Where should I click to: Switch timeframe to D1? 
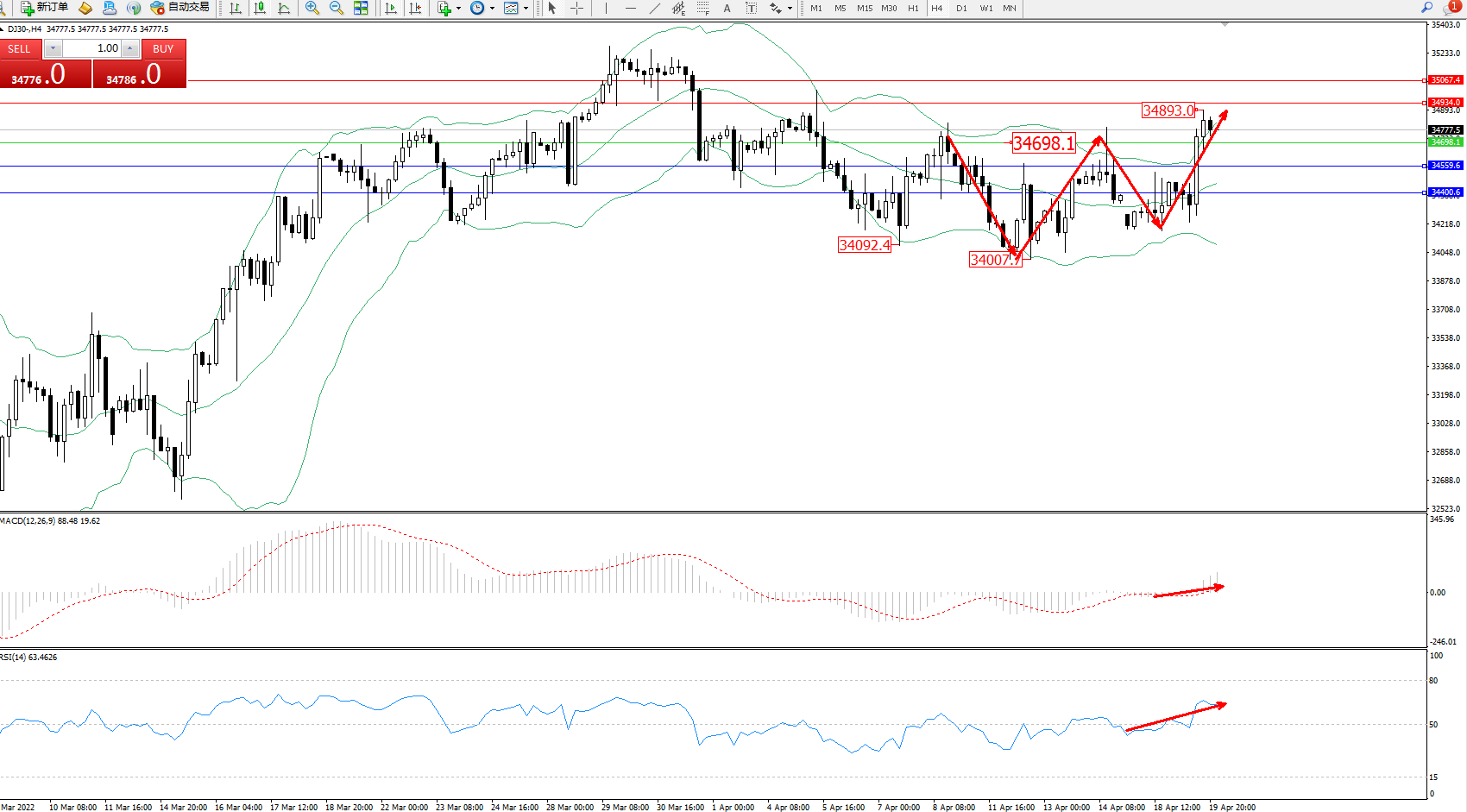click(x=961, y=8)
